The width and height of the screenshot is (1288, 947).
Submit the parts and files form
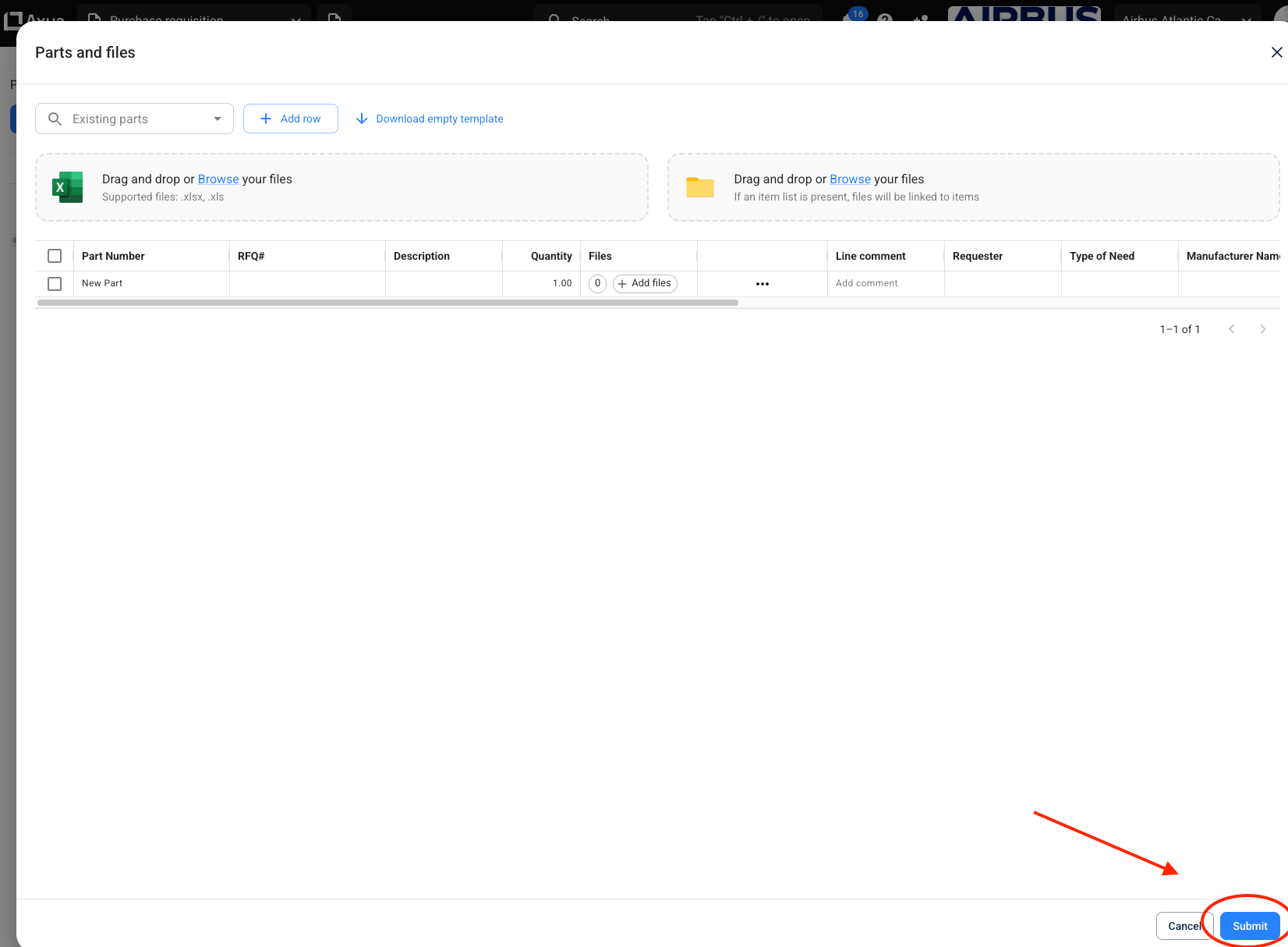(x=1249, y=926)
